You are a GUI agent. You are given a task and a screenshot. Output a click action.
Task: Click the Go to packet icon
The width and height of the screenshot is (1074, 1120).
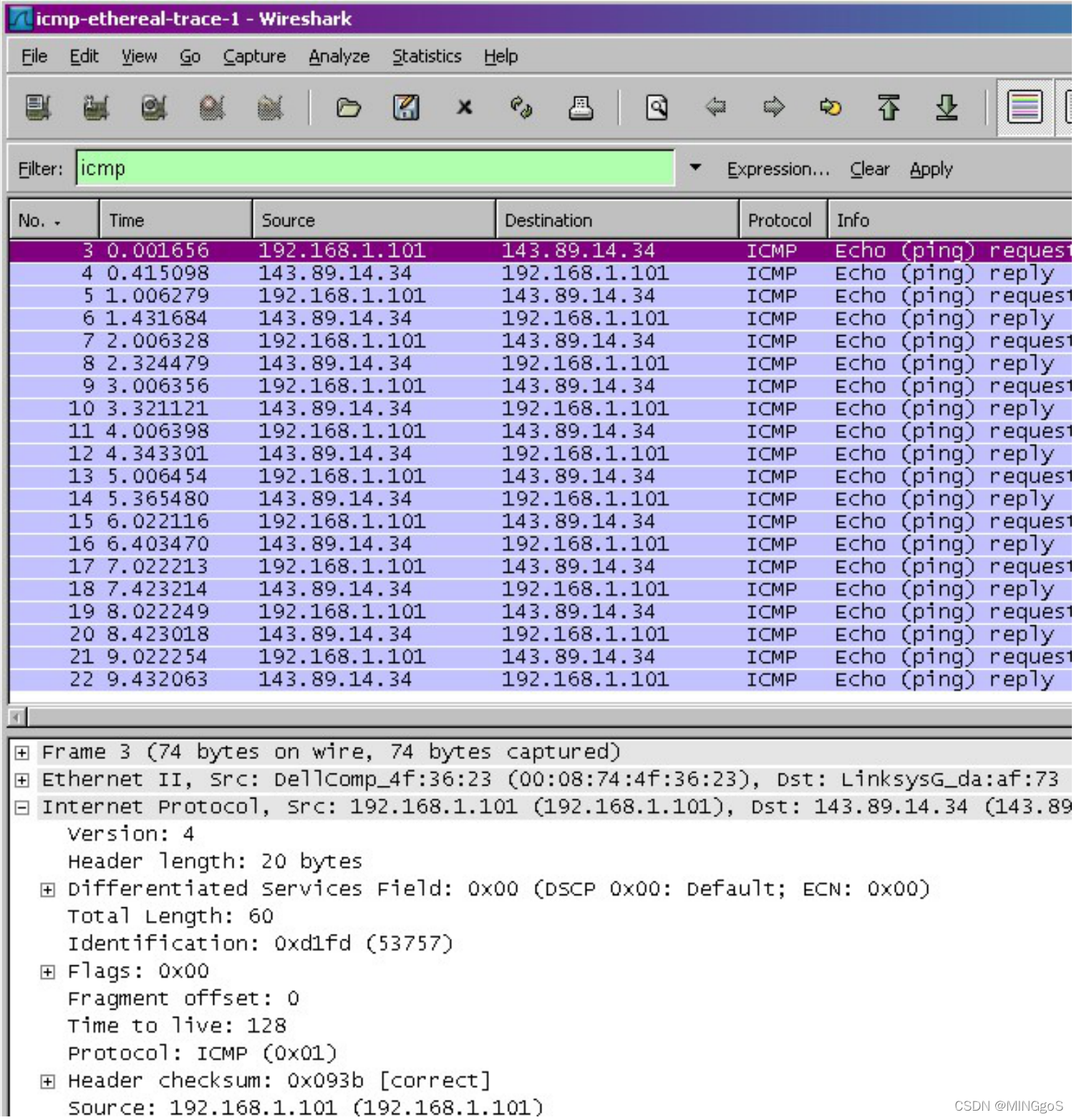pyautogui.click(x=831, y=108)
